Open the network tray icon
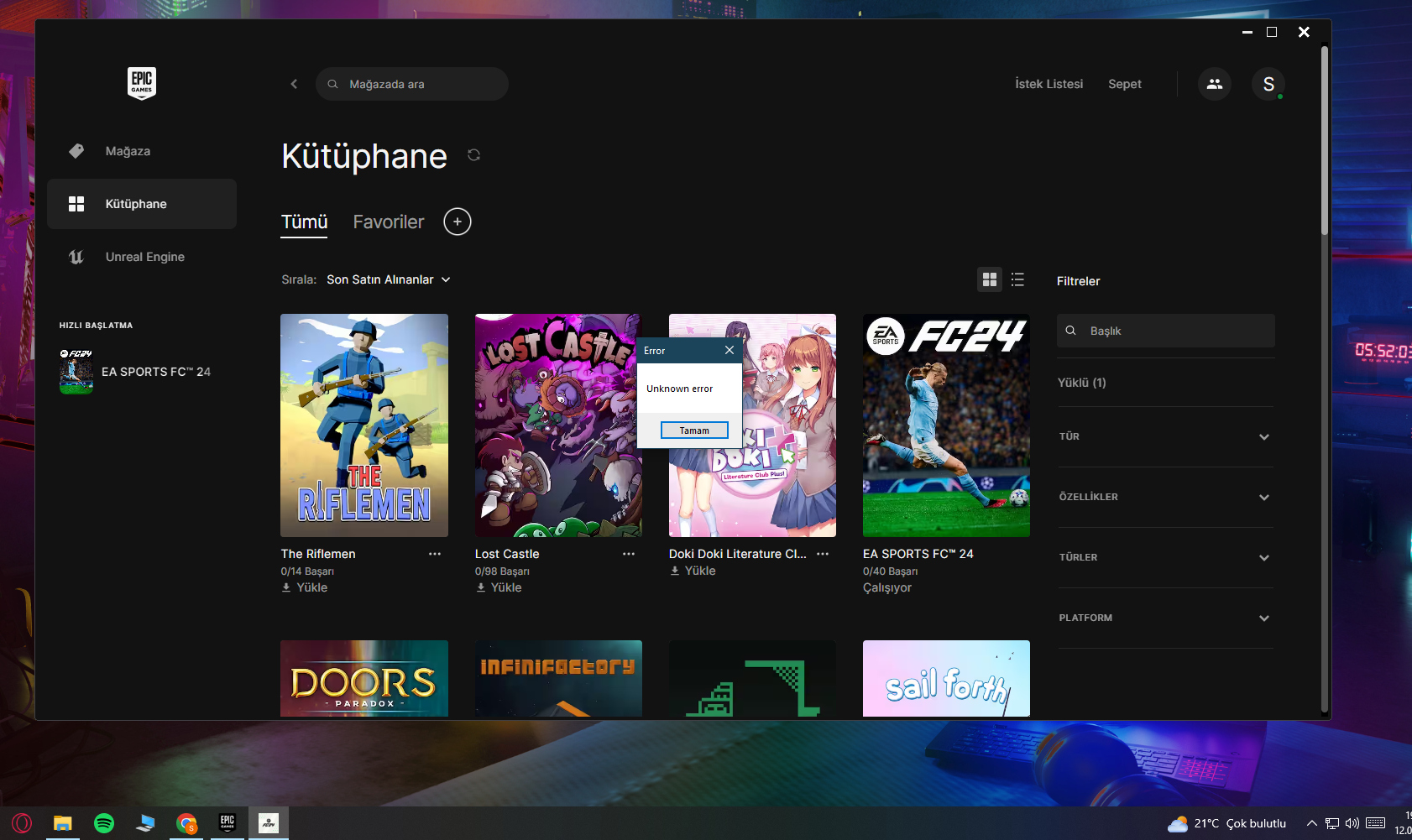This screenshot has height=840, width=1412. point(1332,823)
